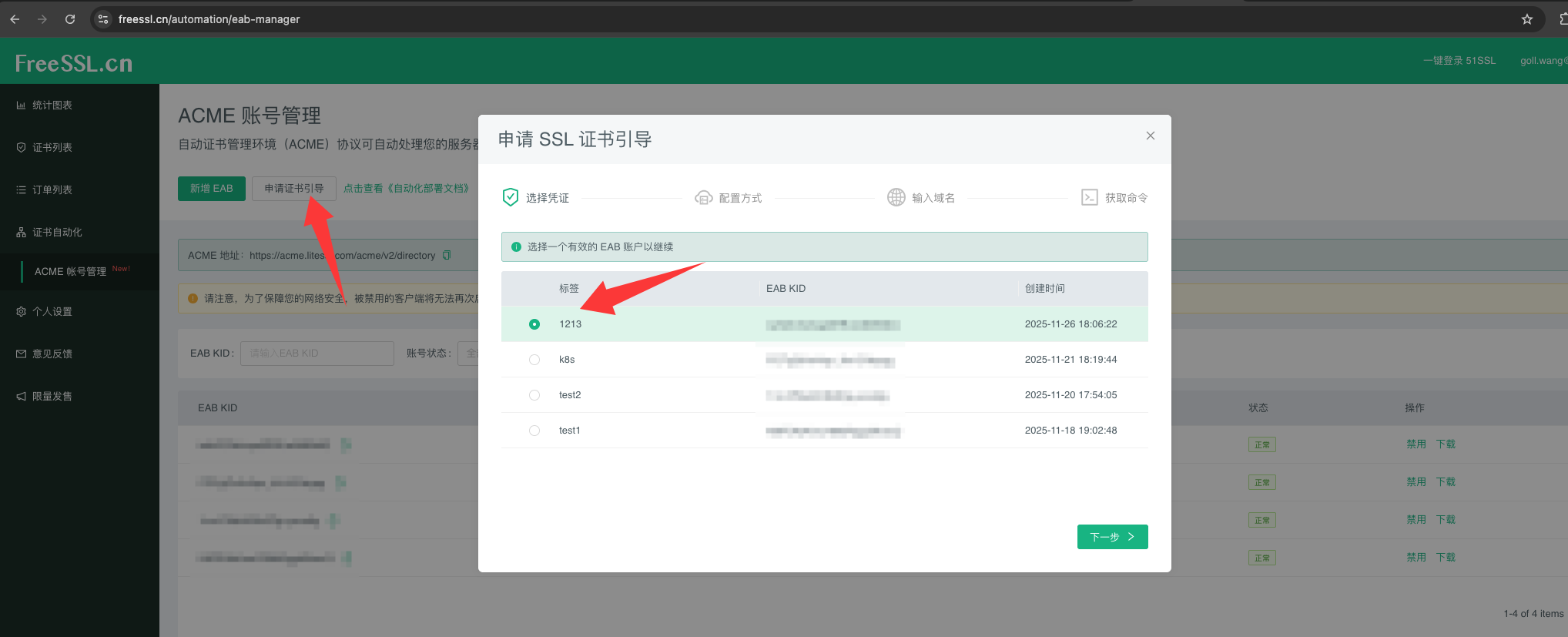This screenshot has width=1568, height=637.
Task: Select the test1 EAB account radio button
Action: (x=534, y=431)
